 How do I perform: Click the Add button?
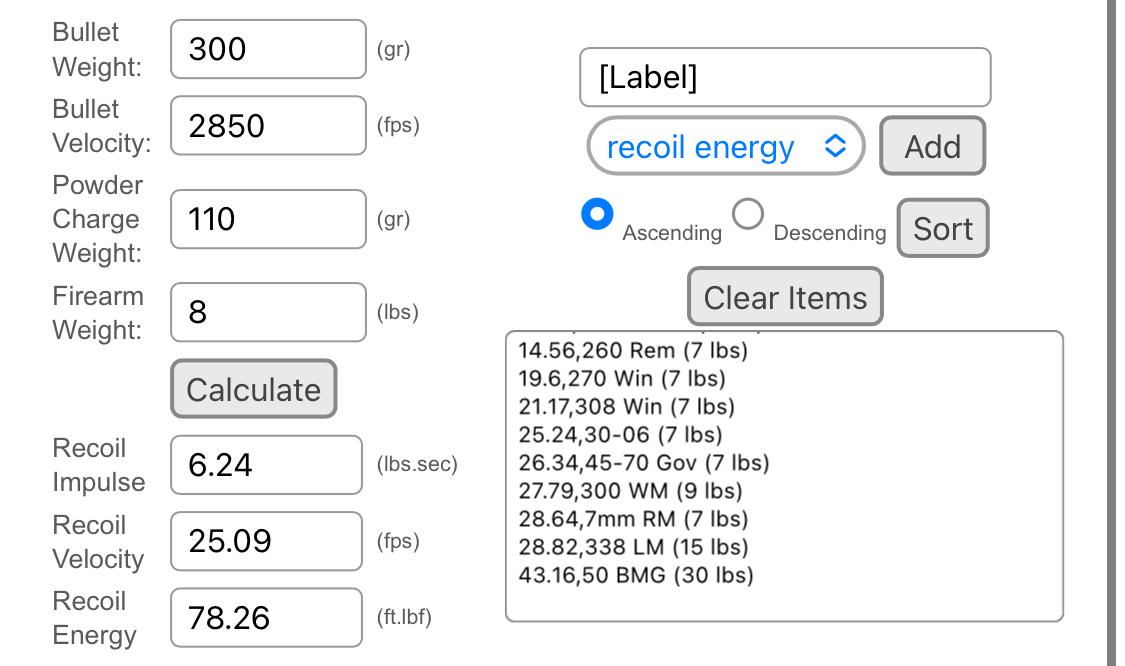933,146
